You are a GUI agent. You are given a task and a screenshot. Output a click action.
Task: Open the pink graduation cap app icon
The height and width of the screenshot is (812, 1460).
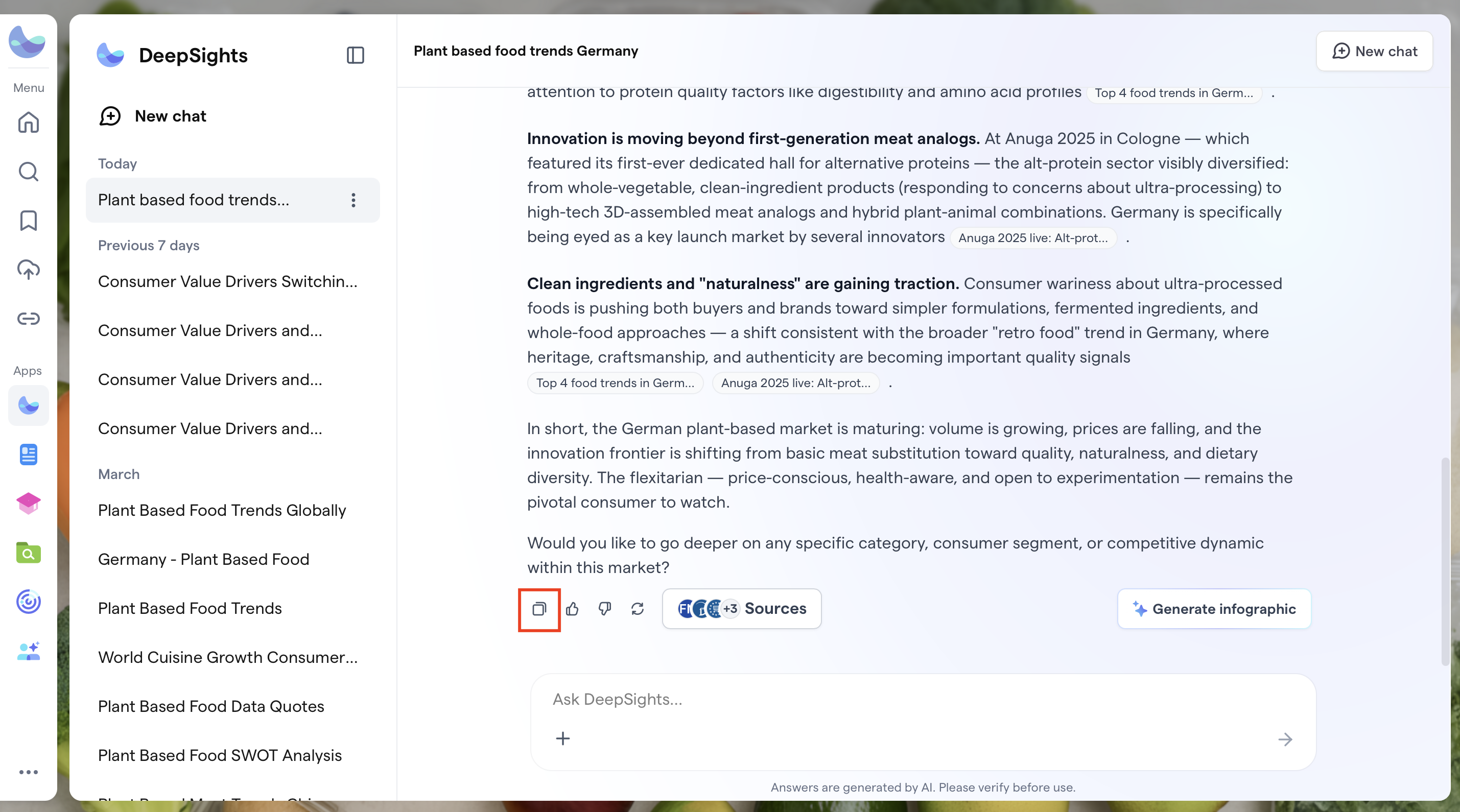click(x=28, y=503)
